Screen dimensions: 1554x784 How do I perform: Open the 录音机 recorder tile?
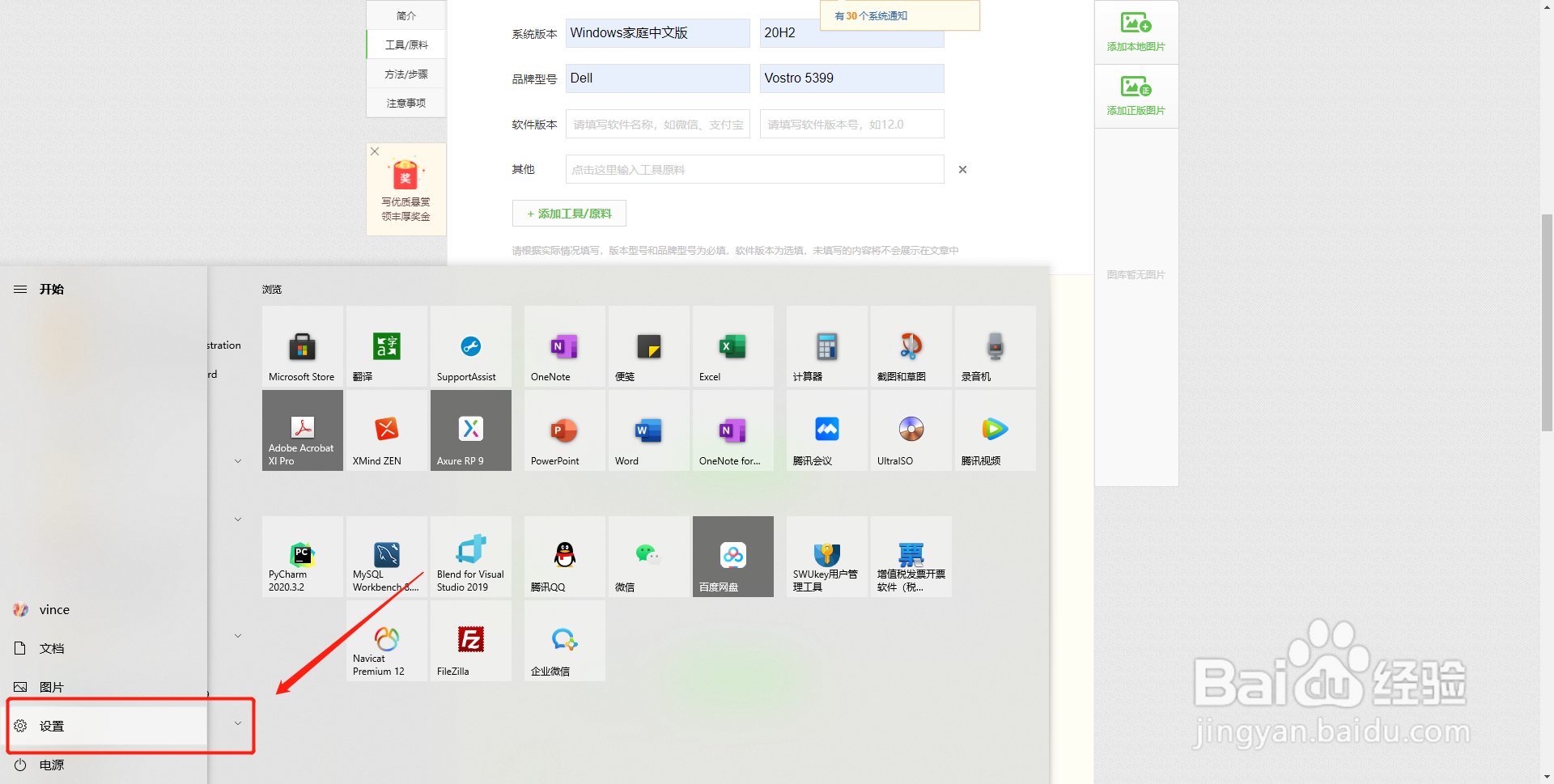pyautogui.click(x=995, y=346)
